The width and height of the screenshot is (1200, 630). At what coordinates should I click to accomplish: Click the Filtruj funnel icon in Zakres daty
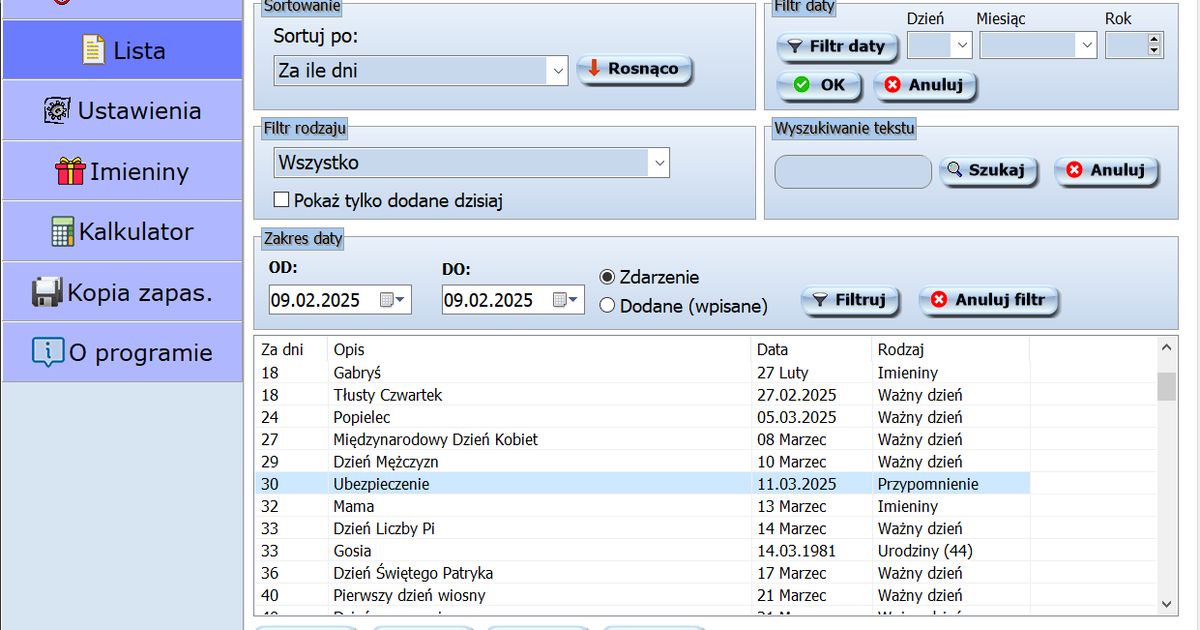point(818,301)
